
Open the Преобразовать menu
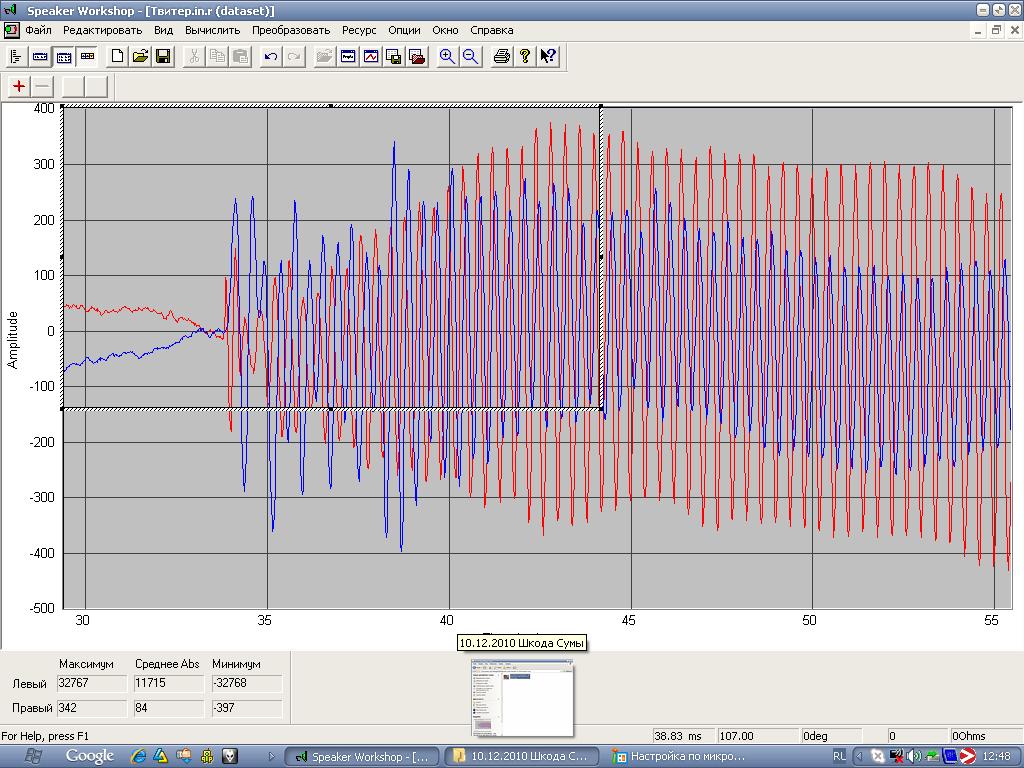(291, 30)
